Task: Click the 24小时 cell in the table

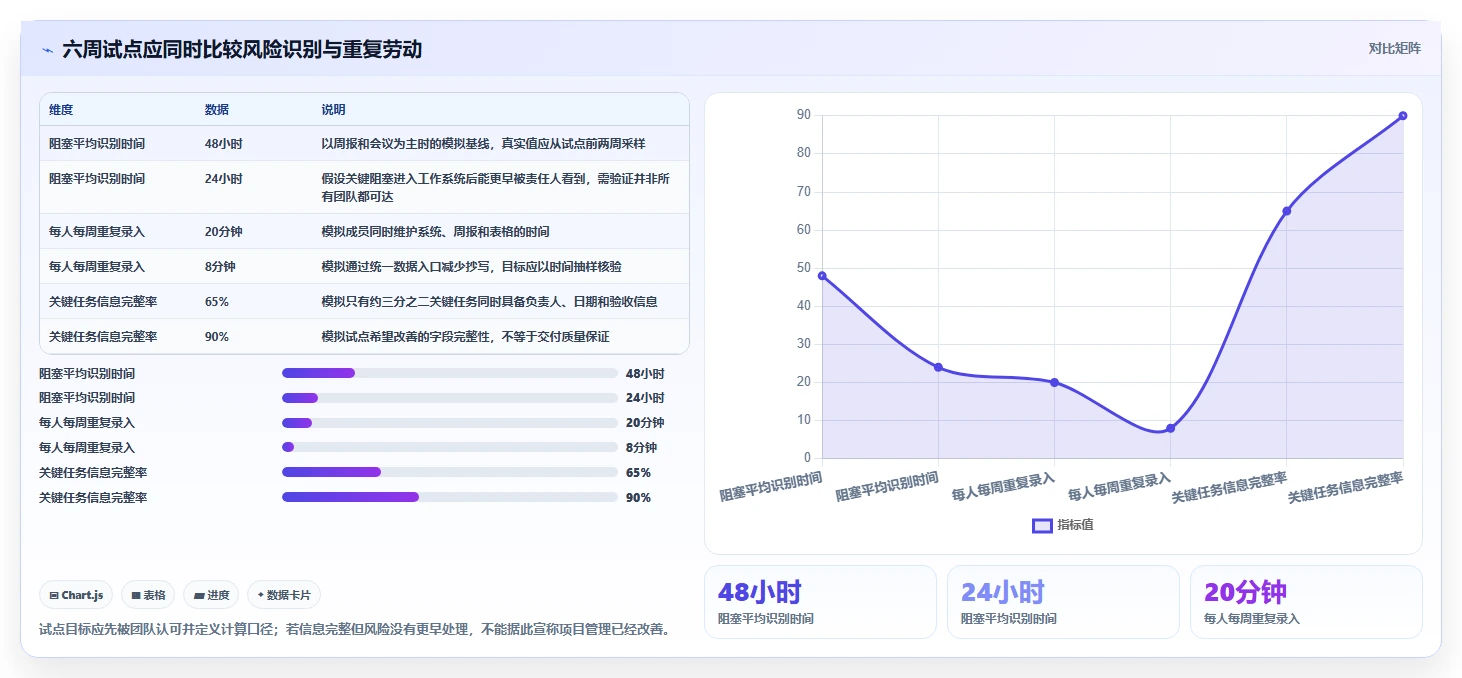Action: tap(223, 179)
